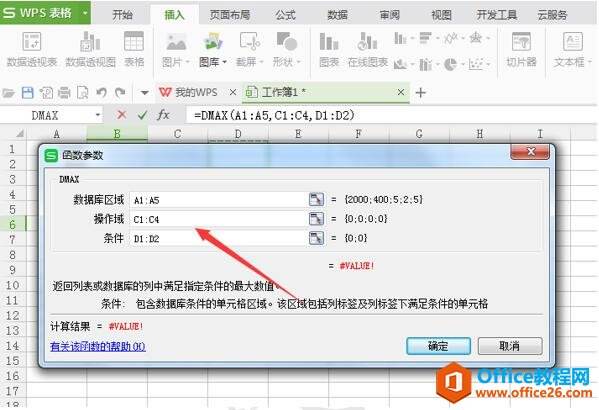Screen dimensions: 599x410
Task: Switch to the 视图 ribbon tab
Action: 441,15
